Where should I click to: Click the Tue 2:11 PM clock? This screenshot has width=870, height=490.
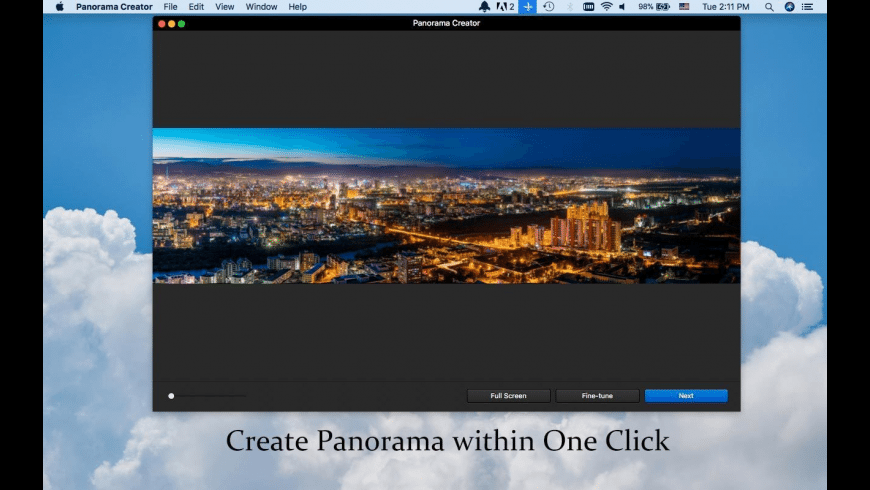pos(725,7)
